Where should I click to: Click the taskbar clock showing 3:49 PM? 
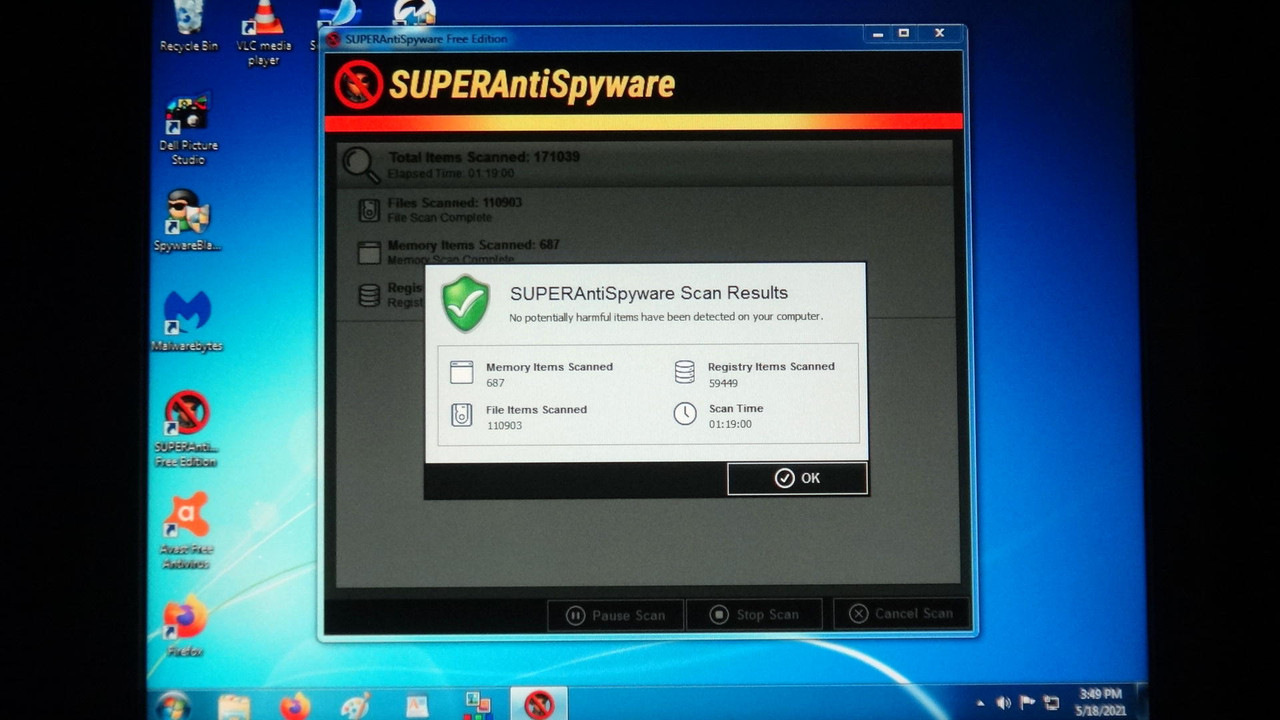[1100, 702]
